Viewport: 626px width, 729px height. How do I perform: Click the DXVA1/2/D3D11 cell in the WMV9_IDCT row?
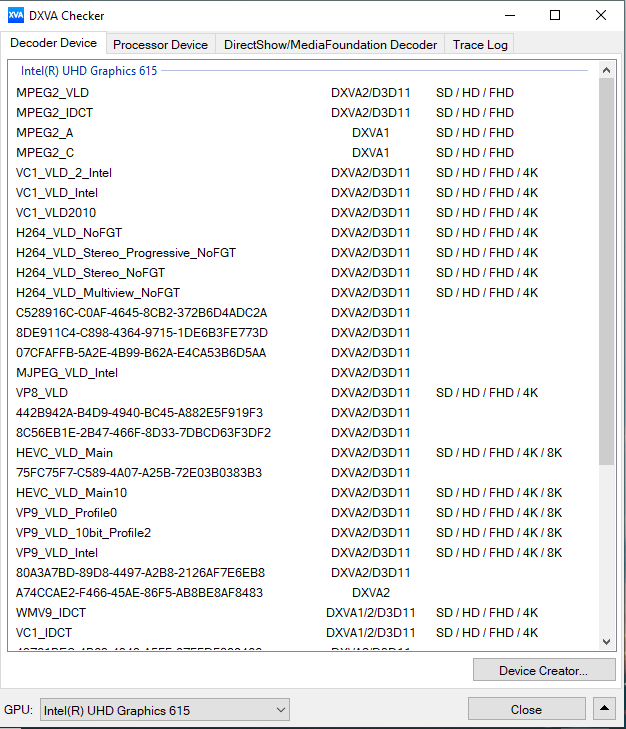[x=371, y=612]
